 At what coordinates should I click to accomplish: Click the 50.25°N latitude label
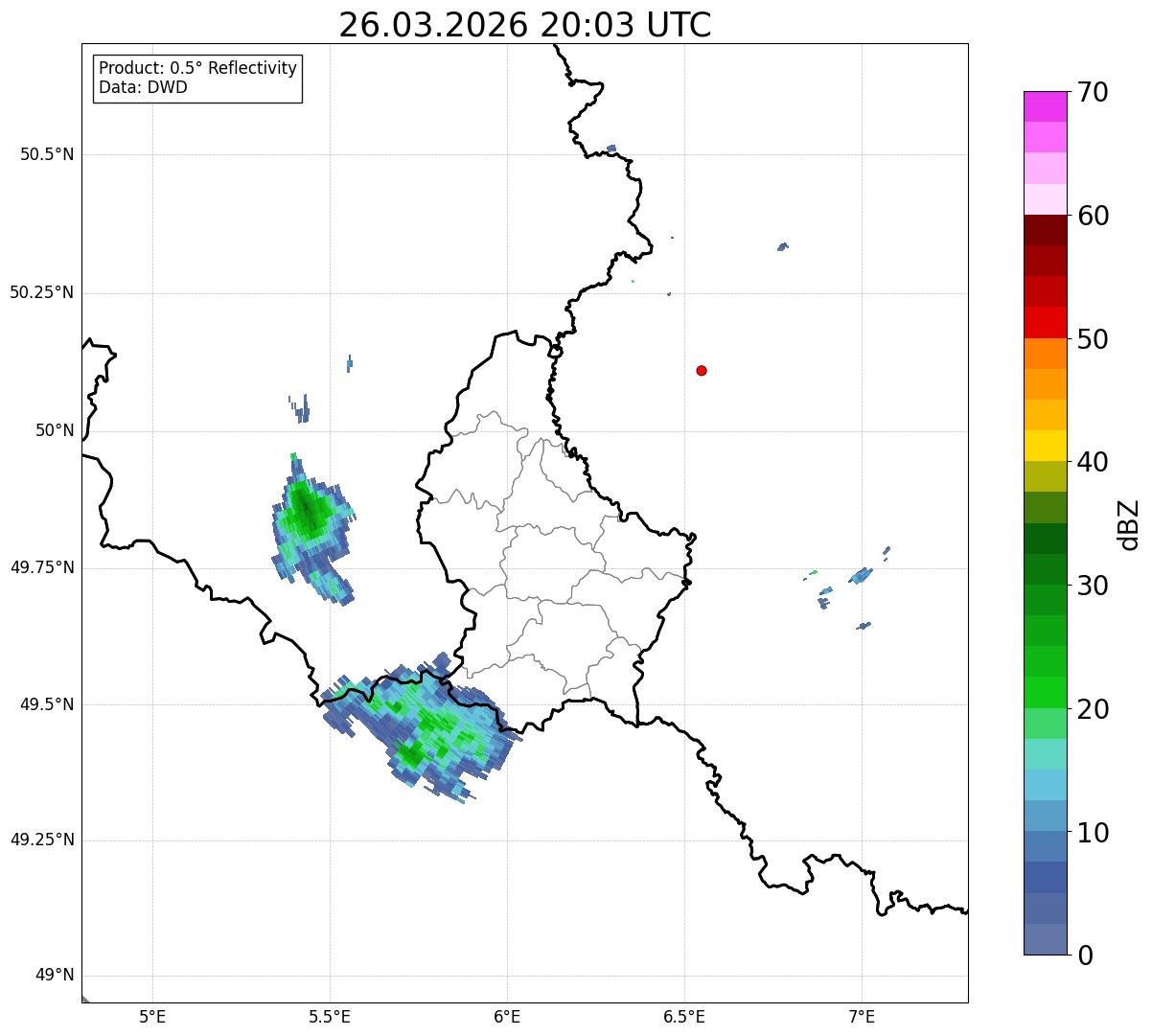[41, 292]
